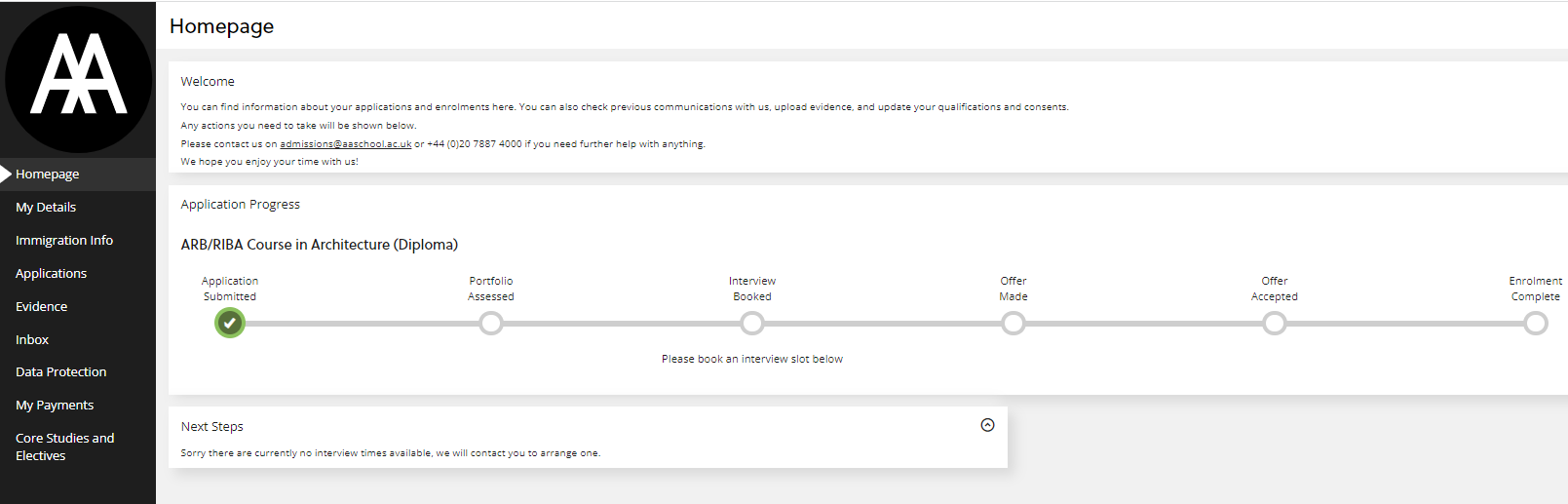This screenshot has height=504, width=1568.
Task: Open the Inbox
Action: 32,340
